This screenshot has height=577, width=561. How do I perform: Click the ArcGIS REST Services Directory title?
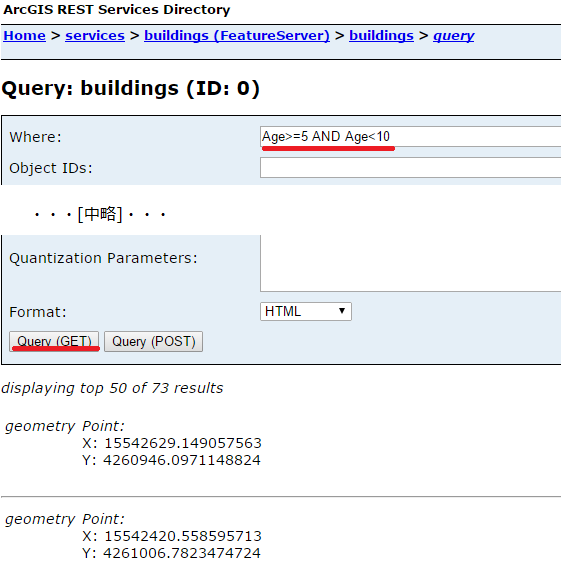pos(117,10)
